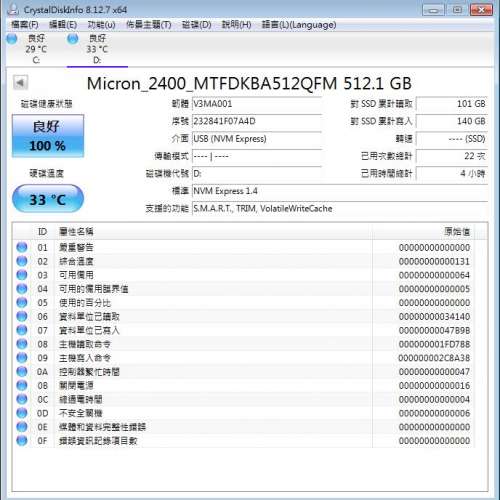500x500 pixels.
Task: Click the CrystalDiskInfo app icon in title bar
Action: pos(13,10)
